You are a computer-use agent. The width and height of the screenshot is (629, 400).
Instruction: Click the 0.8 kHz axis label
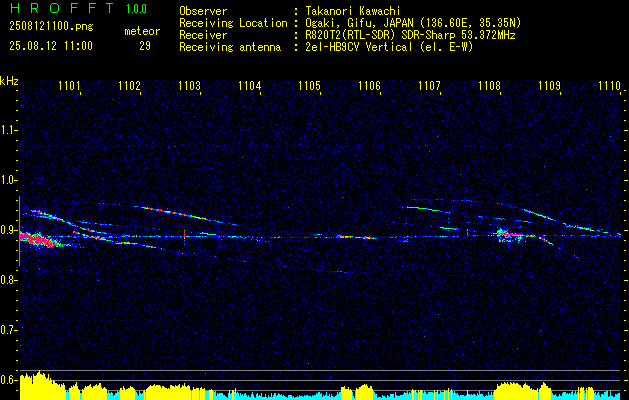[x=7, y=280]
